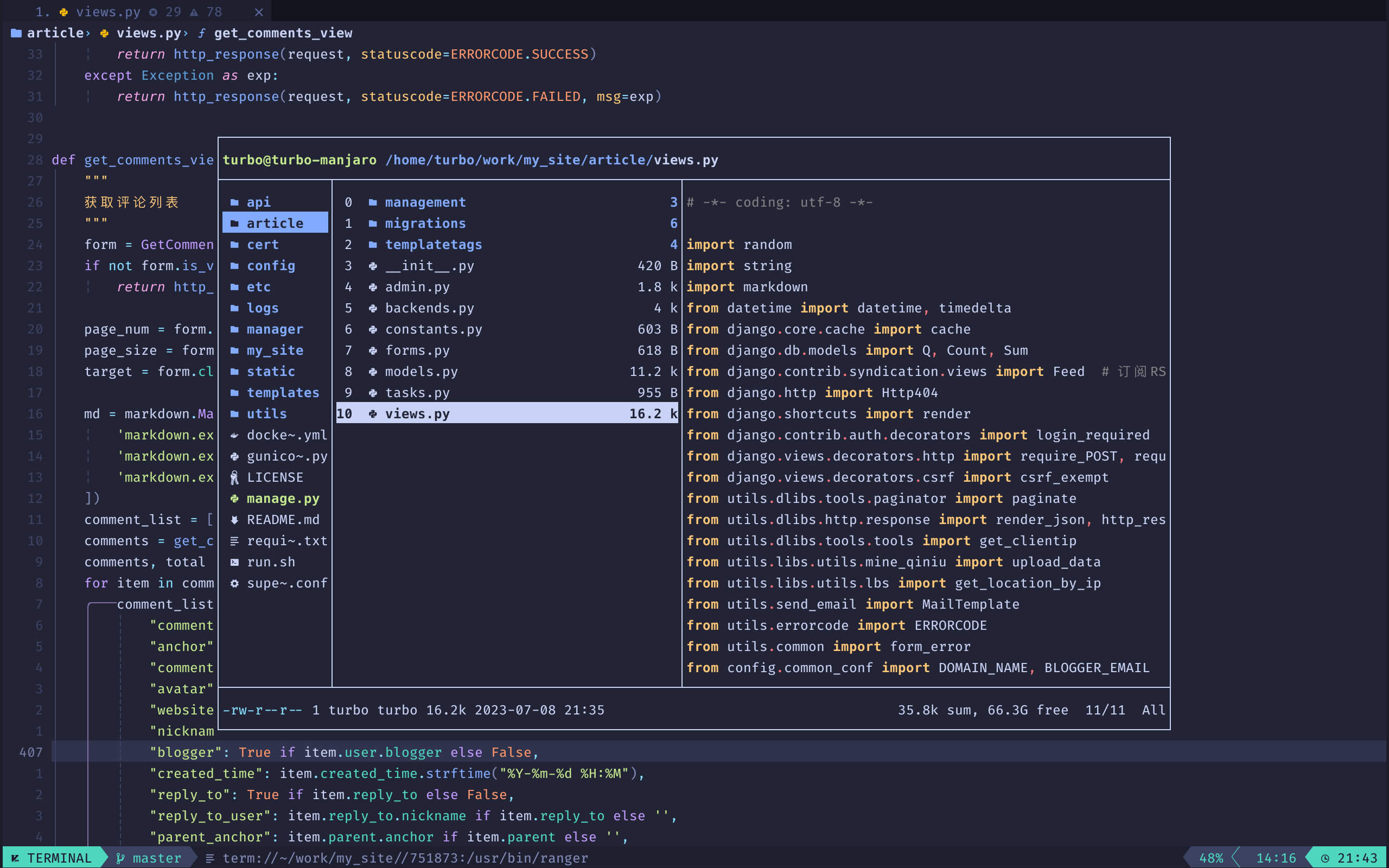Click the docker yml file icon
The image size is (1389, 868).
(x=234, y=435)
